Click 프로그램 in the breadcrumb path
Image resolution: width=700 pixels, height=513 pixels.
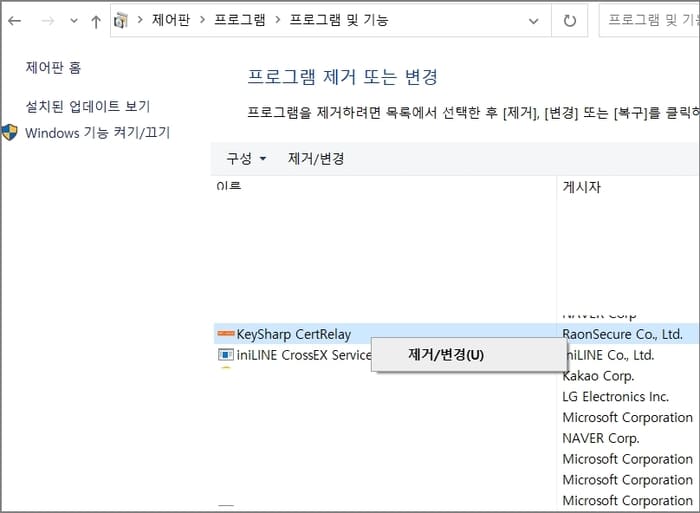(240, 20)
